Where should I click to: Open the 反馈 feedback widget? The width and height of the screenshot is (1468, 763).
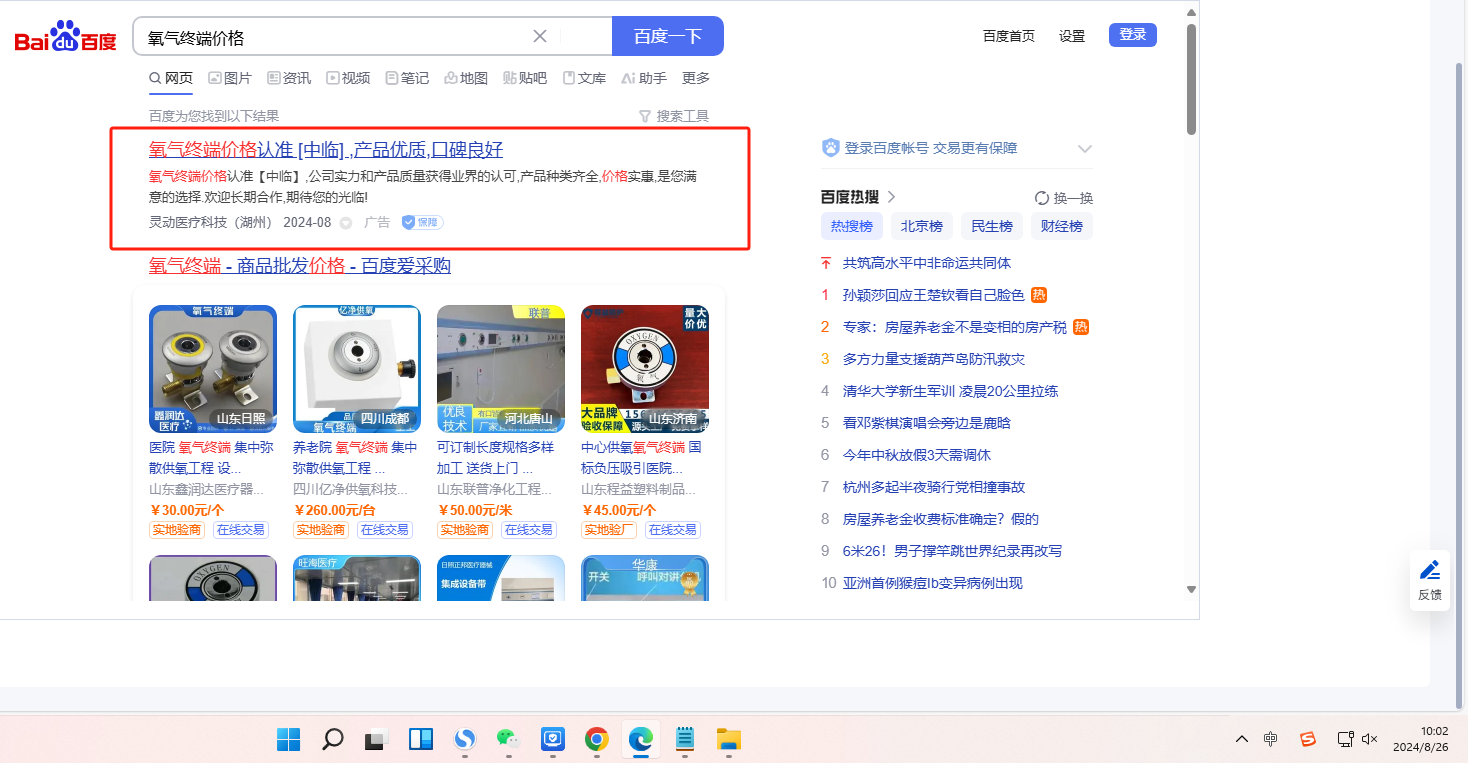click(1430, 580)
